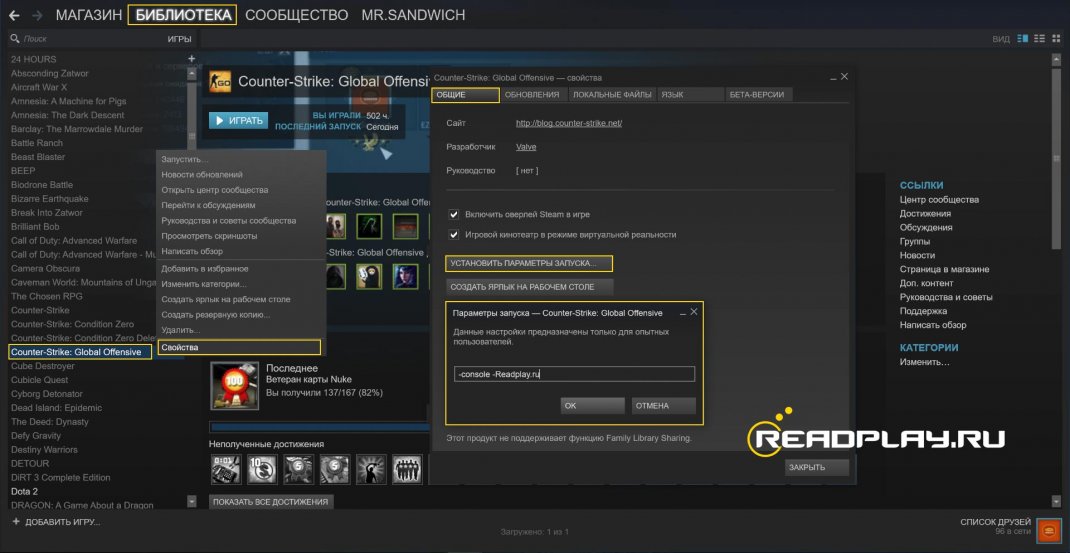
Task: Select Dead Island: Epidemic in list
Action: pyautogui.click(x=57, y=408)
